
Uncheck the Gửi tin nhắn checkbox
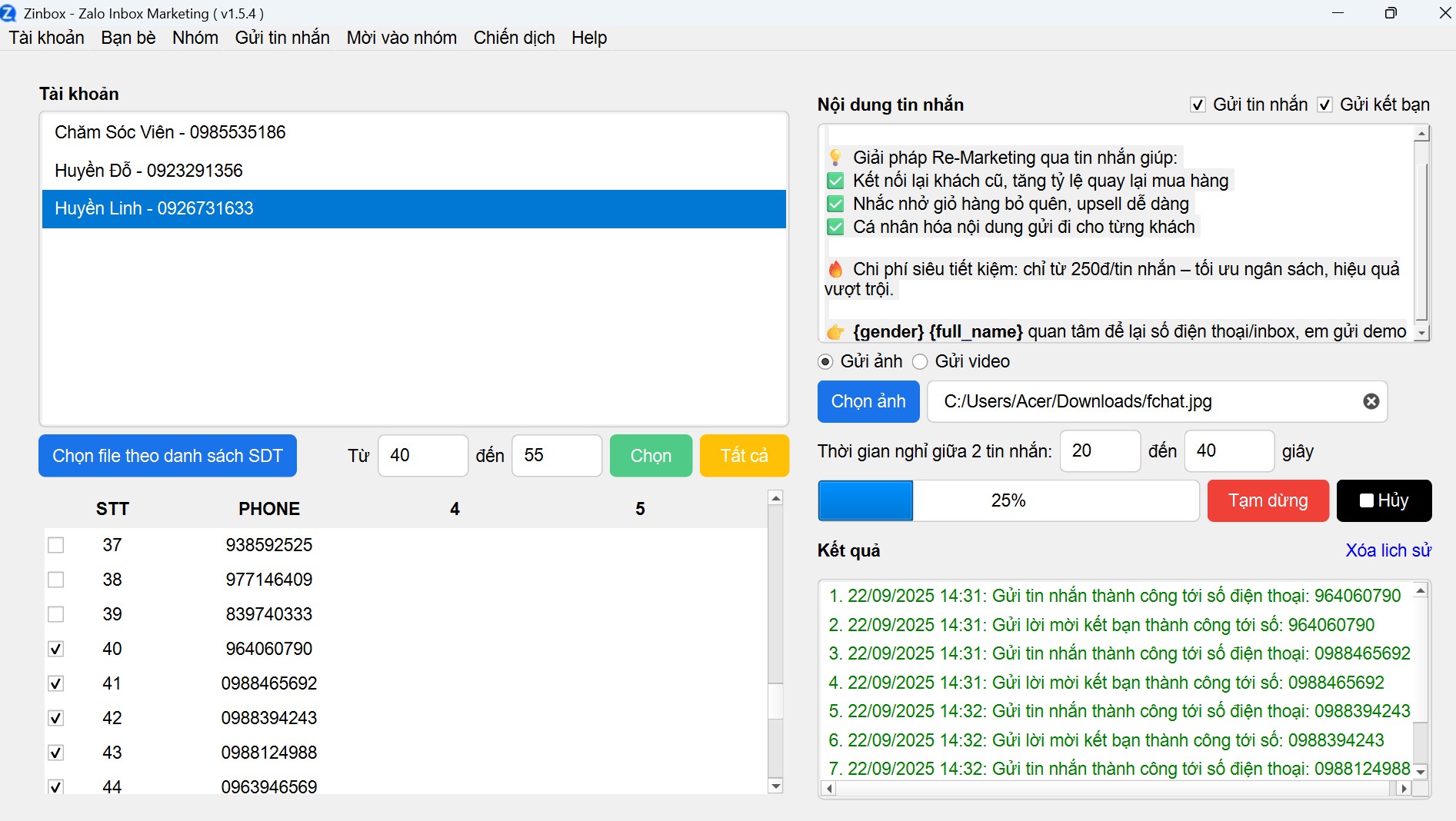point(1198,105)
